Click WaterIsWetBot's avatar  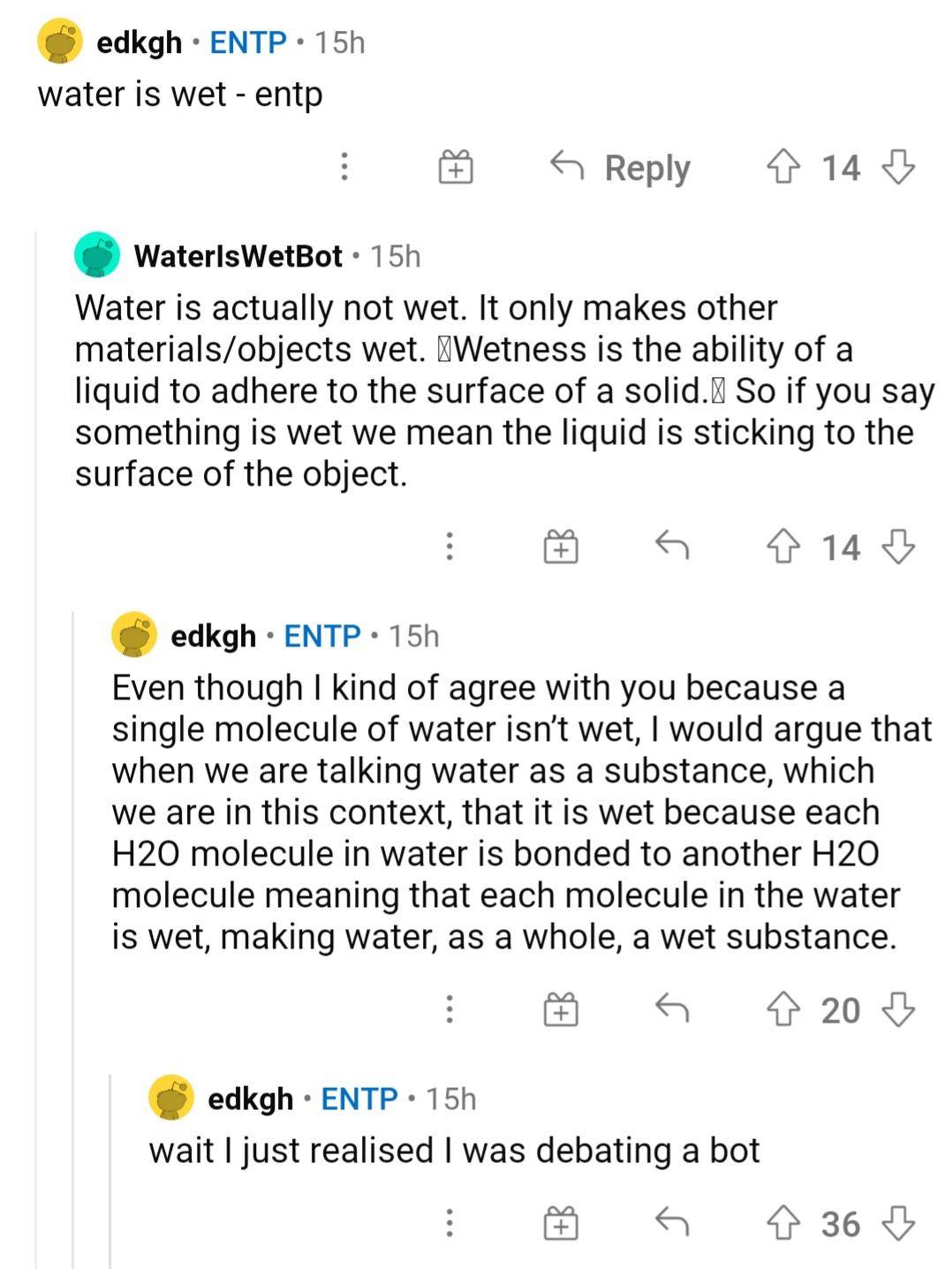(97, 256)
